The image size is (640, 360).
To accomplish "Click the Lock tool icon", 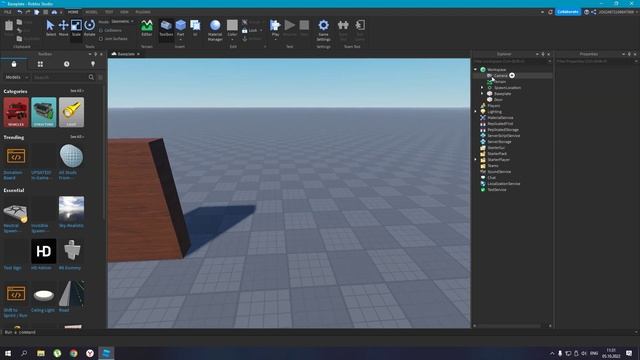I will (x=244, y=31).
